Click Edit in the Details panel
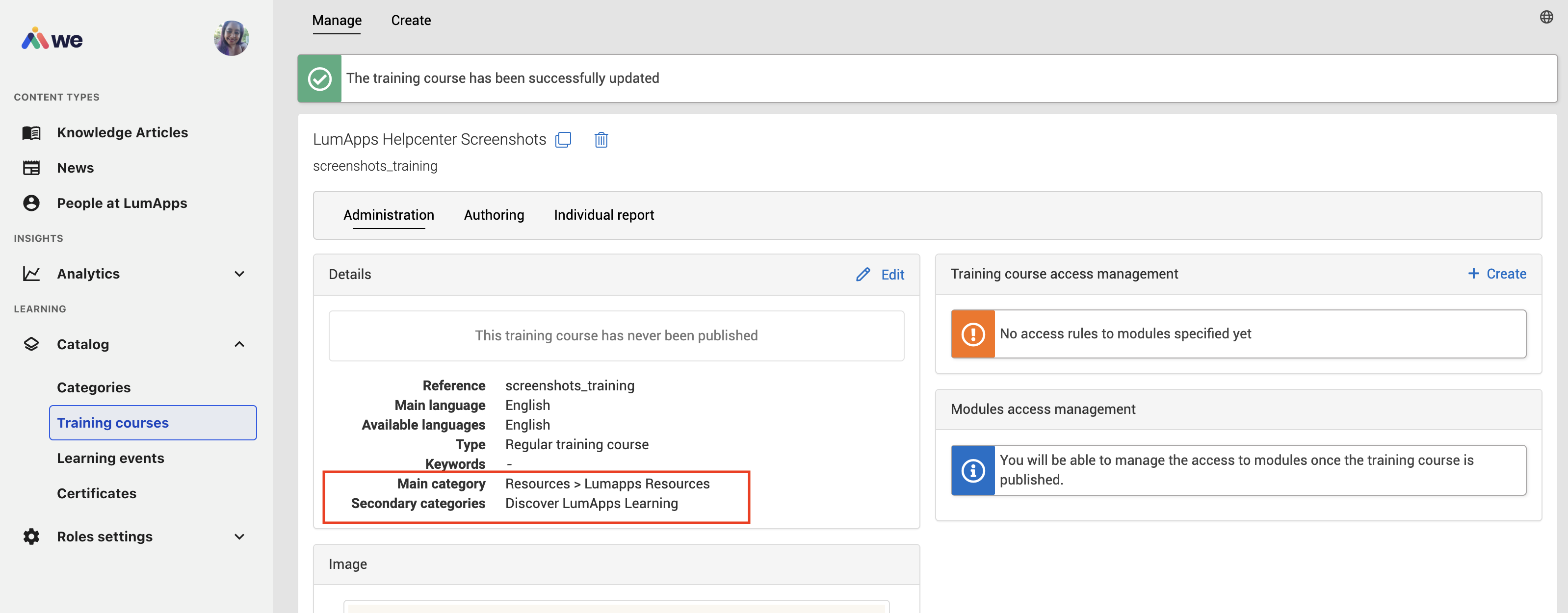The image size is (1568, 613). [892, 274]
